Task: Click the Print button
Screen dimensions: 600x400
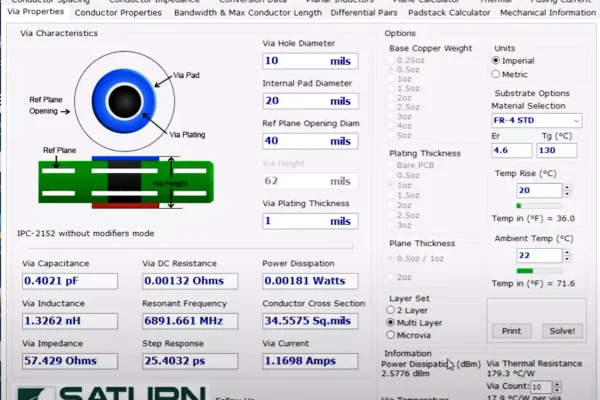Action: tap(512, 331)
